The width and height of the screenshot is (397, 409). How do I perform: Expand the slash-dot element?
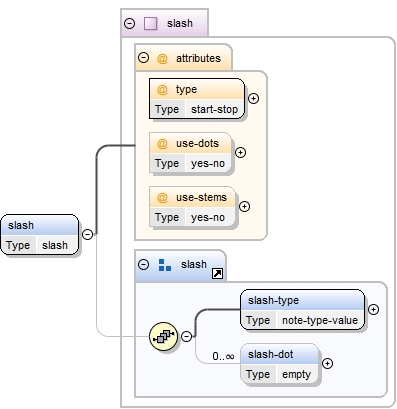tap(327, 363)
